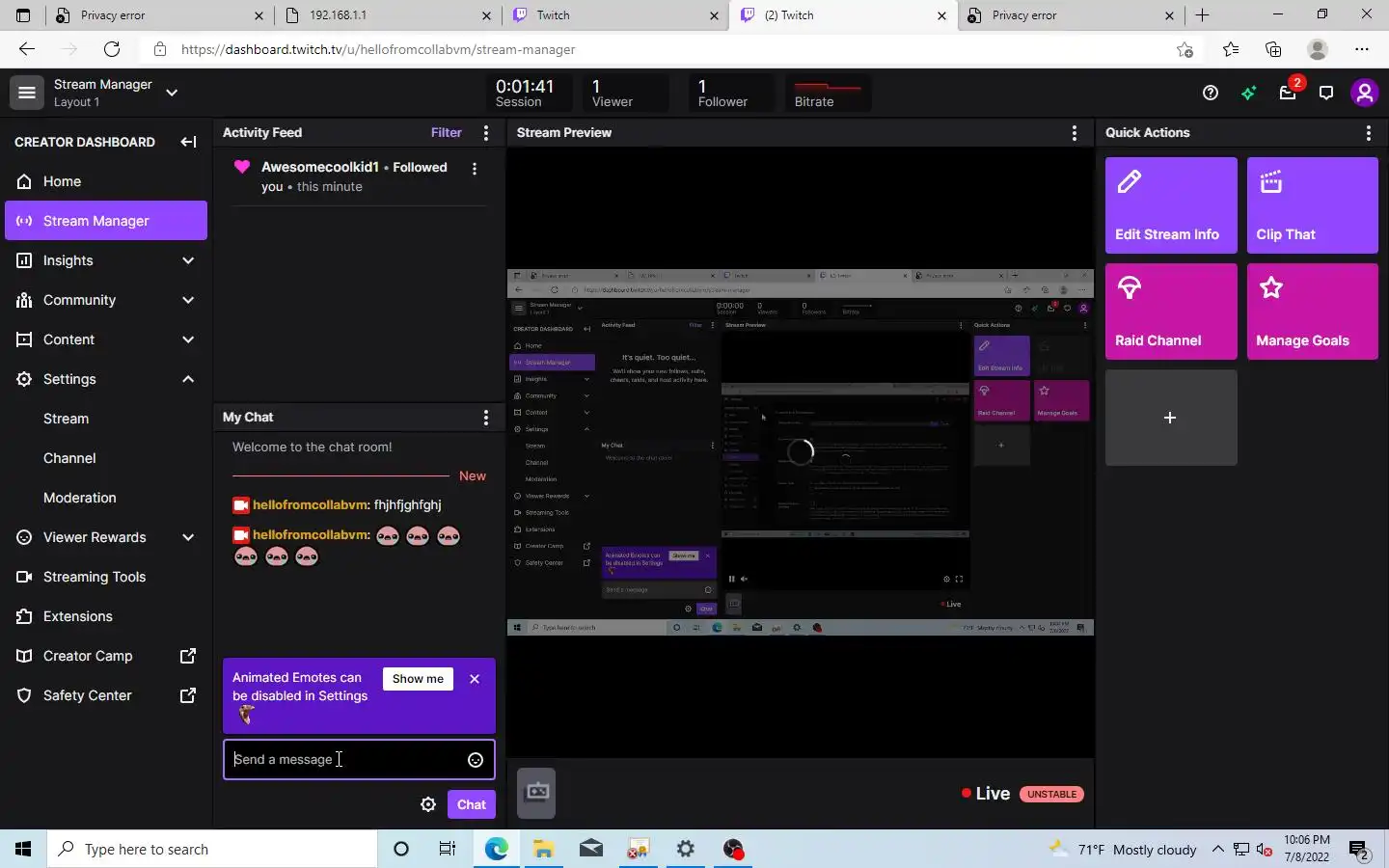1389x868 pixels.
Task: Click the Filter link in Activity Feed
Action: click(x=446, y=133)
